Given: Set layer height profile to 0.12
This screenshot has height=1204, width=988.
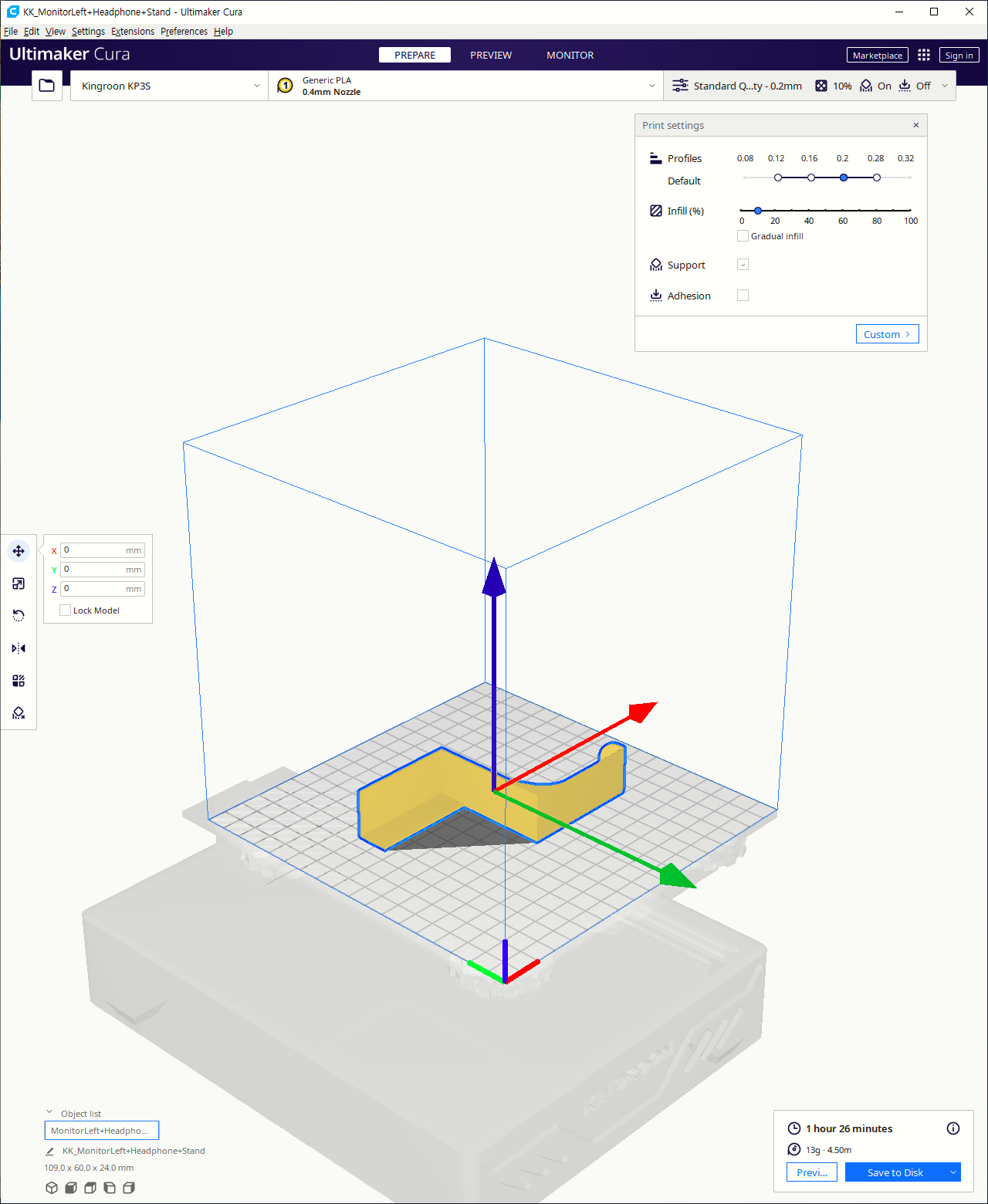Looking at the screenshot, I should pos(778,178).
